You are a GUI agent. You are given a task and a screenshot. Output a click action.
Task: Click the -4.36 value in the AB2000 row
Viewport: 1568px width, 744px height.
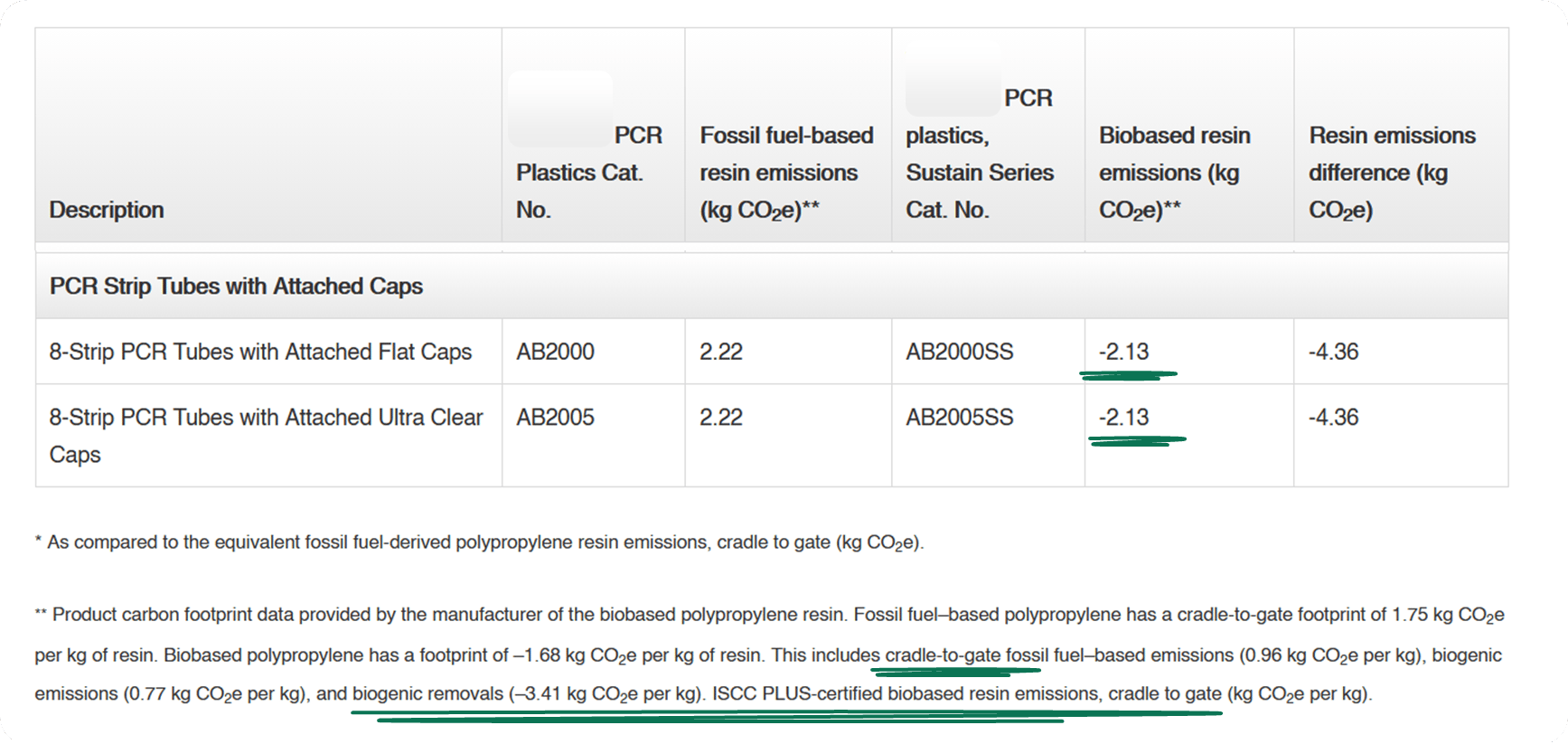click(1333, 352)
